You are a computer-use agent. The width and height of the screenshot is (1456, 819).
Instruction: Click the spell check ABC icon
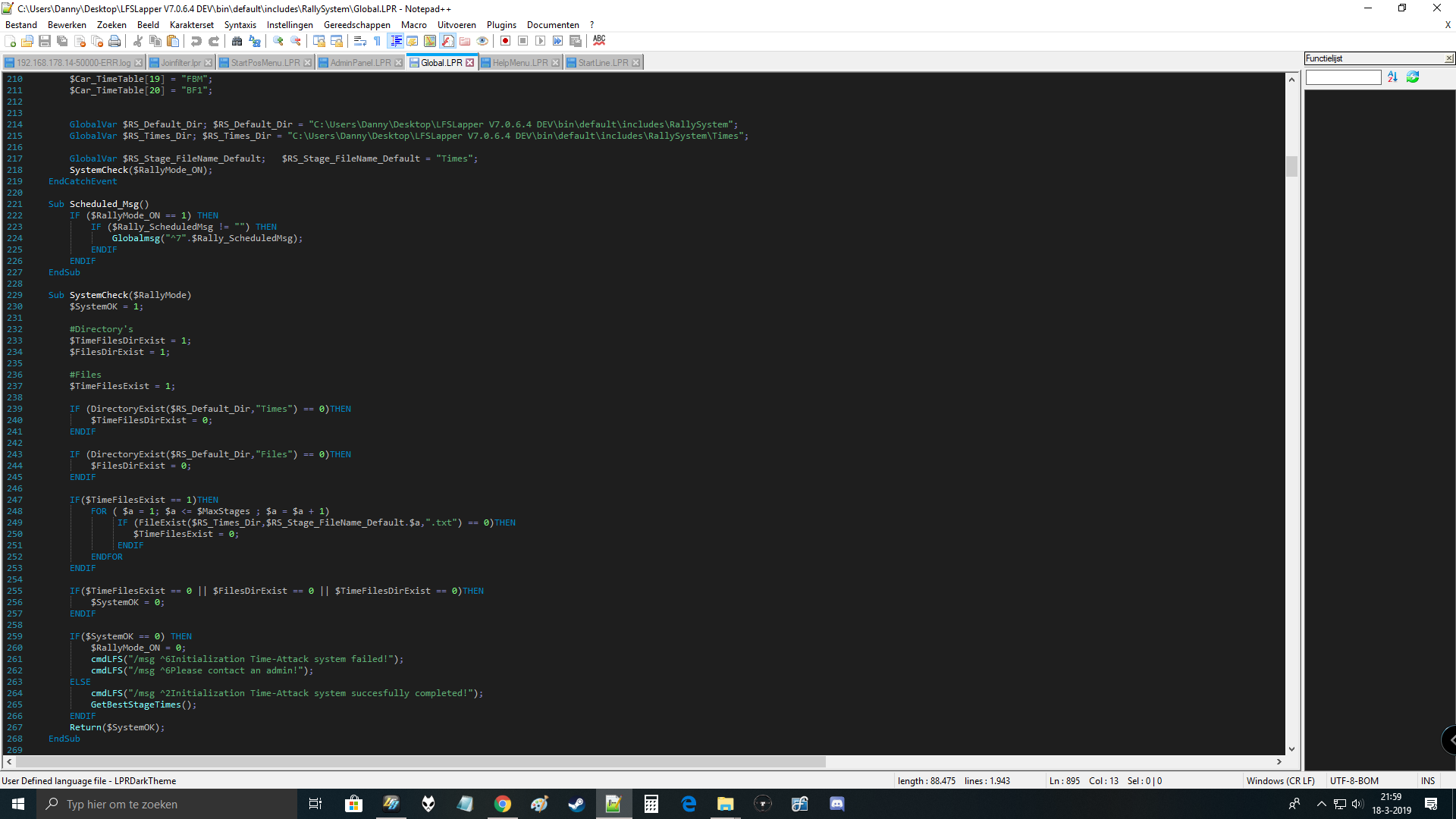tap(599, 40)
